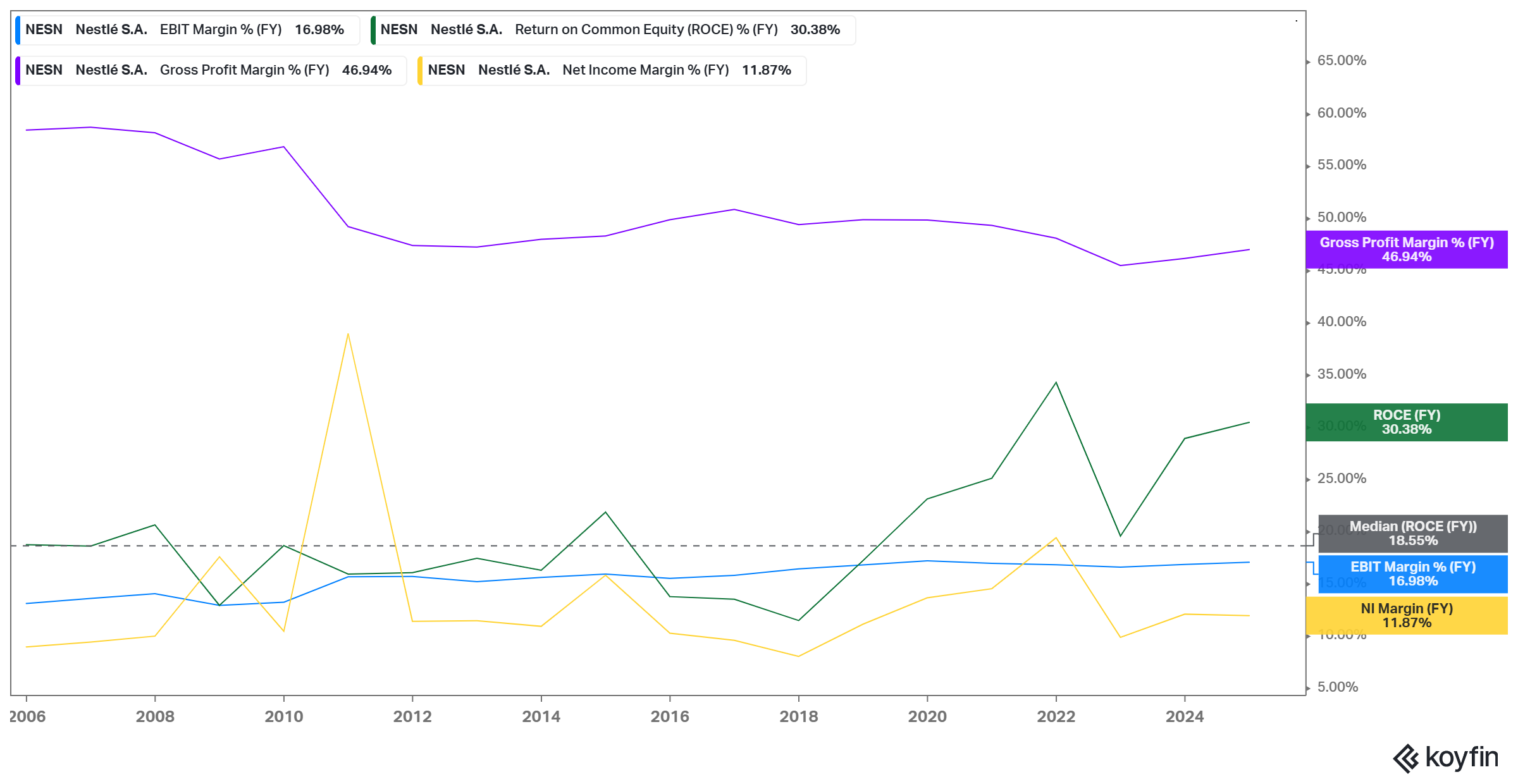The image size is (1518, 784).
Task: Click the 2022 peak of the green ROCE line
Action: tap(1056, 383)
